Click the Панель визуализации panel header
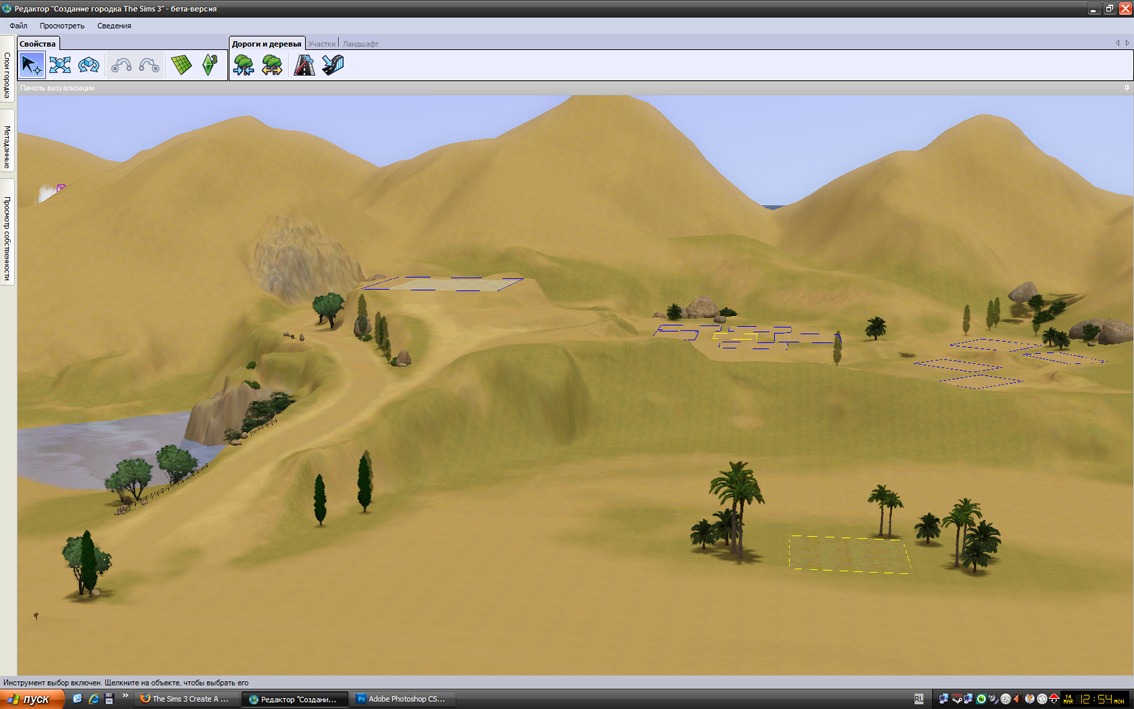The image size is (1134, 709). (x=575, y=88)
